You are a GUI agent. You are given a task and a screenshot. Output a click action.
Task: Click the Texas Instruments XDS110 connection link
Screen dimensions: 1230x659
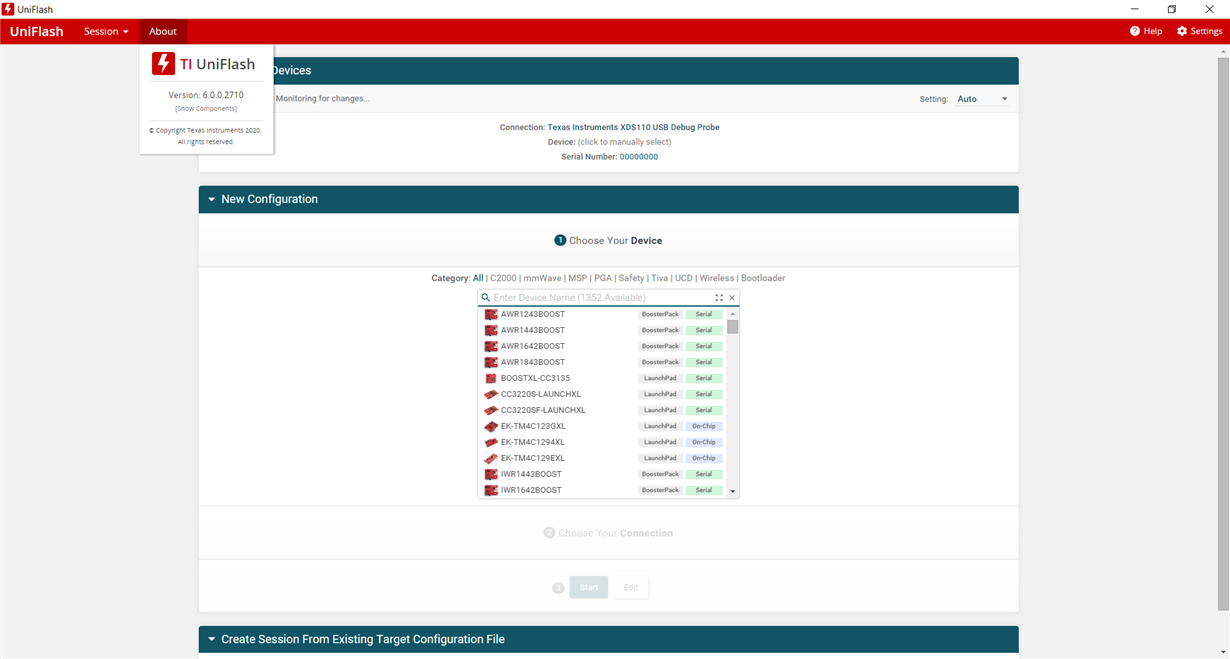[x=633, y=127]
